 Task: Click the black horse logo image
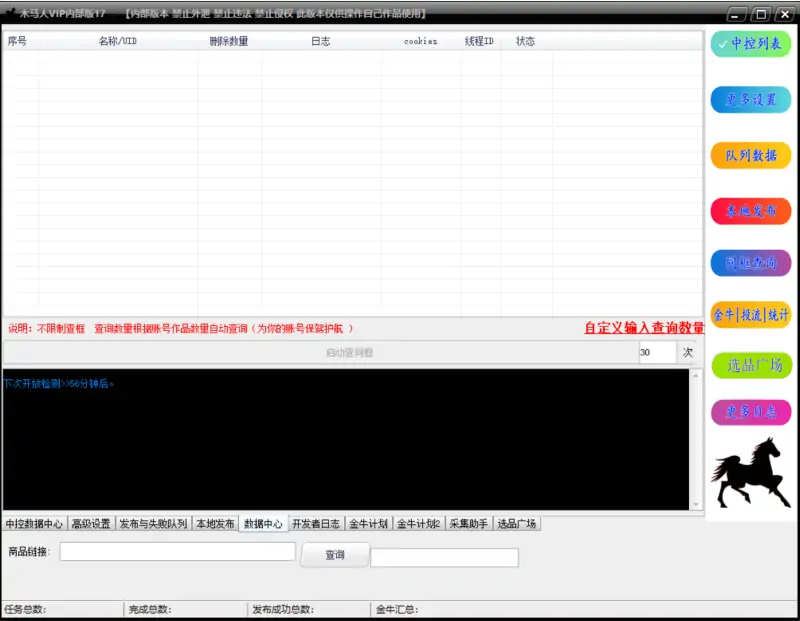(750, 472)
